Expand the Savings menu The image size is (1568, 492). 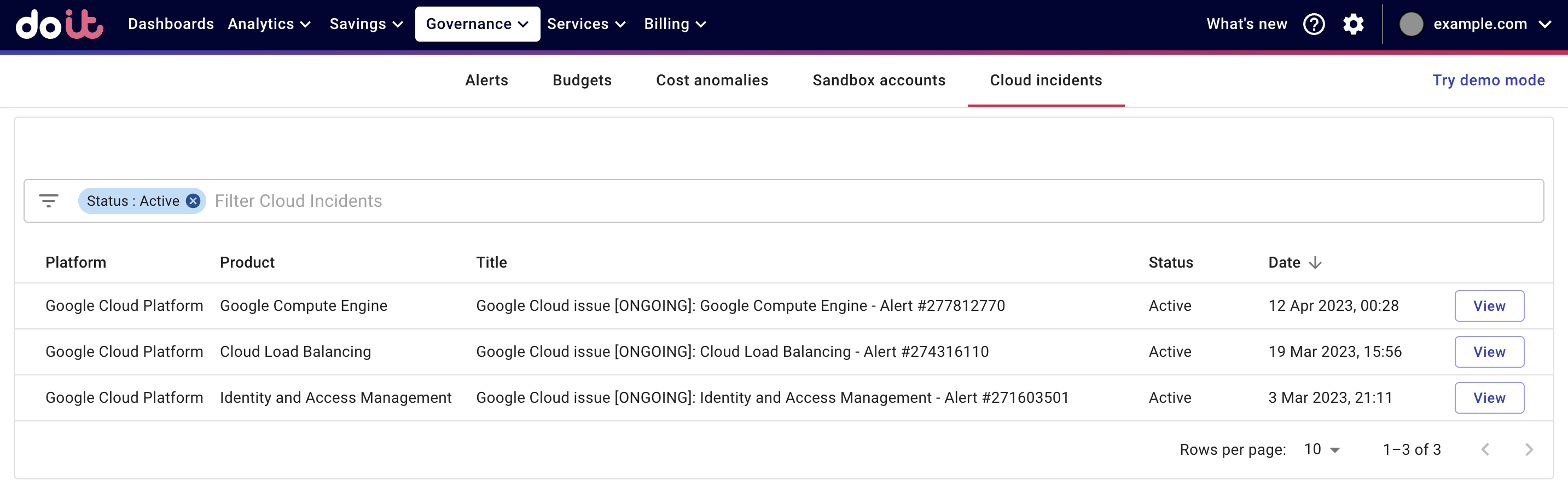click(366, 25)
